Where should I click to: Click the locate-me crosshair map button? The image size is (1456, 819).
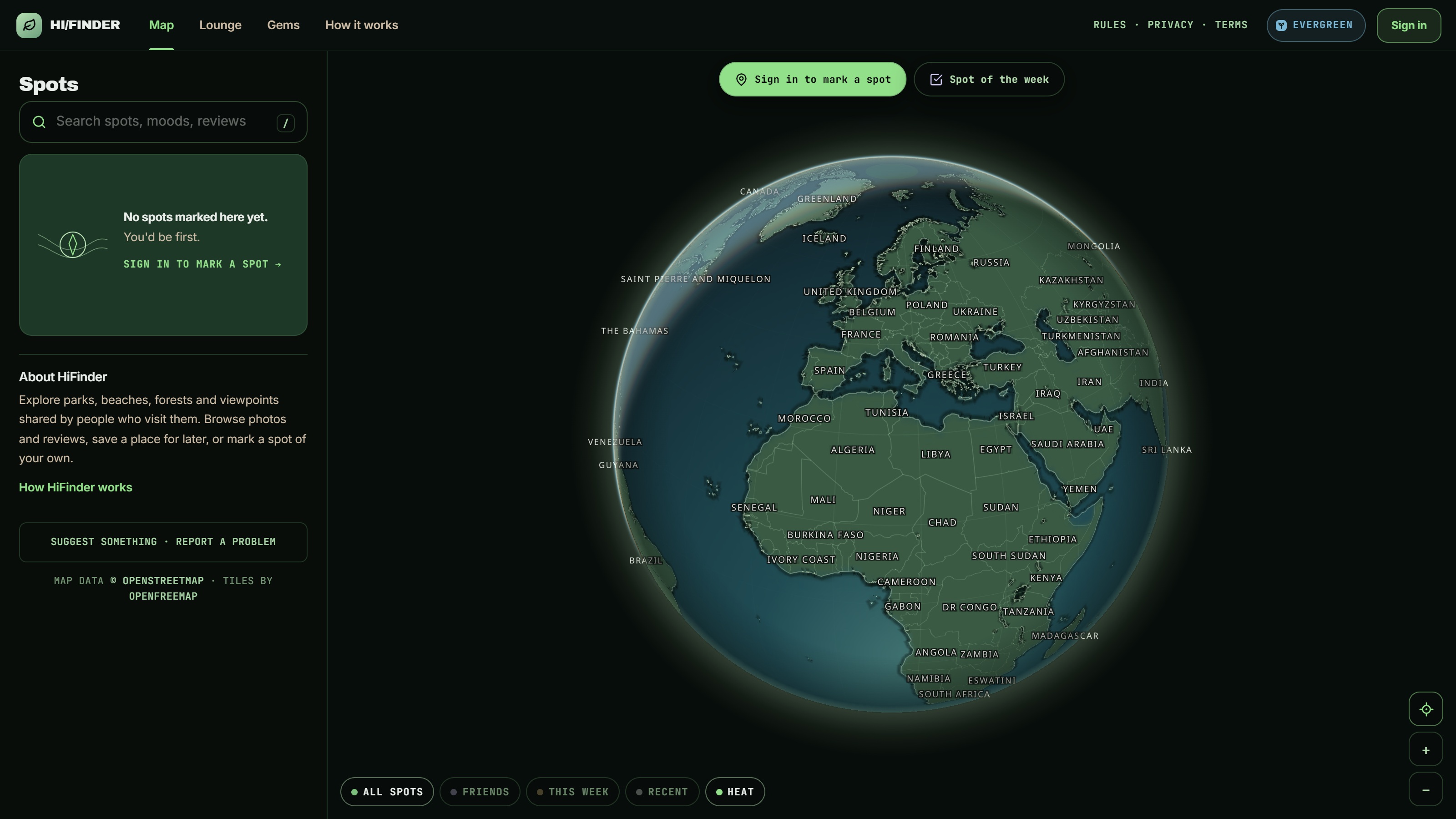[x=1426, y=709]
